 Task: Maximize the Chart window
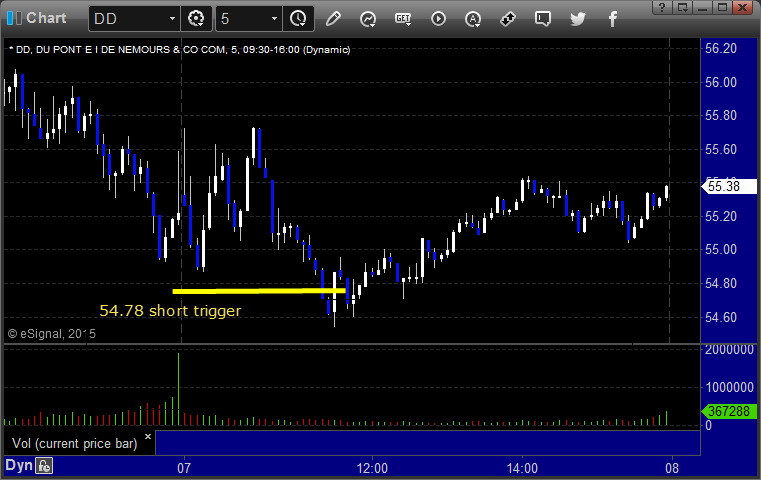tap(722, 7)
